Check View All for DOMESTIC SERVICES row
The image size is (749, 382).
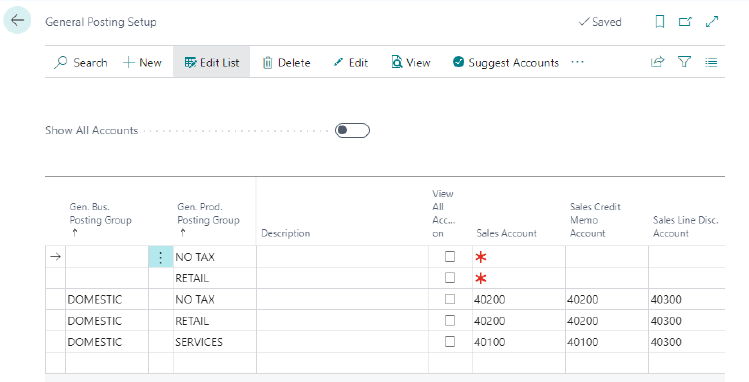pyautogui.click(x=450, y=341)
